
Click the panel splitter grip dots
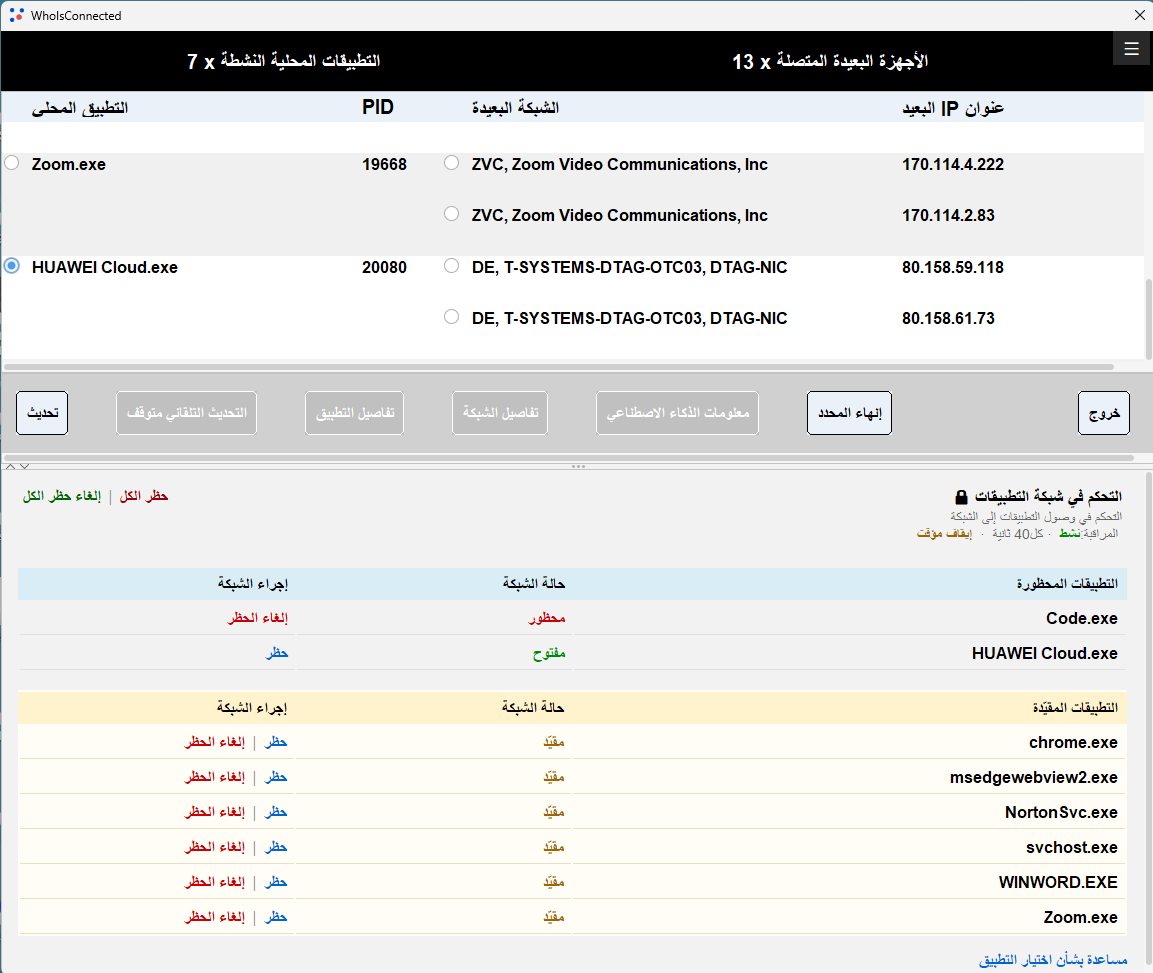[578, 466]
